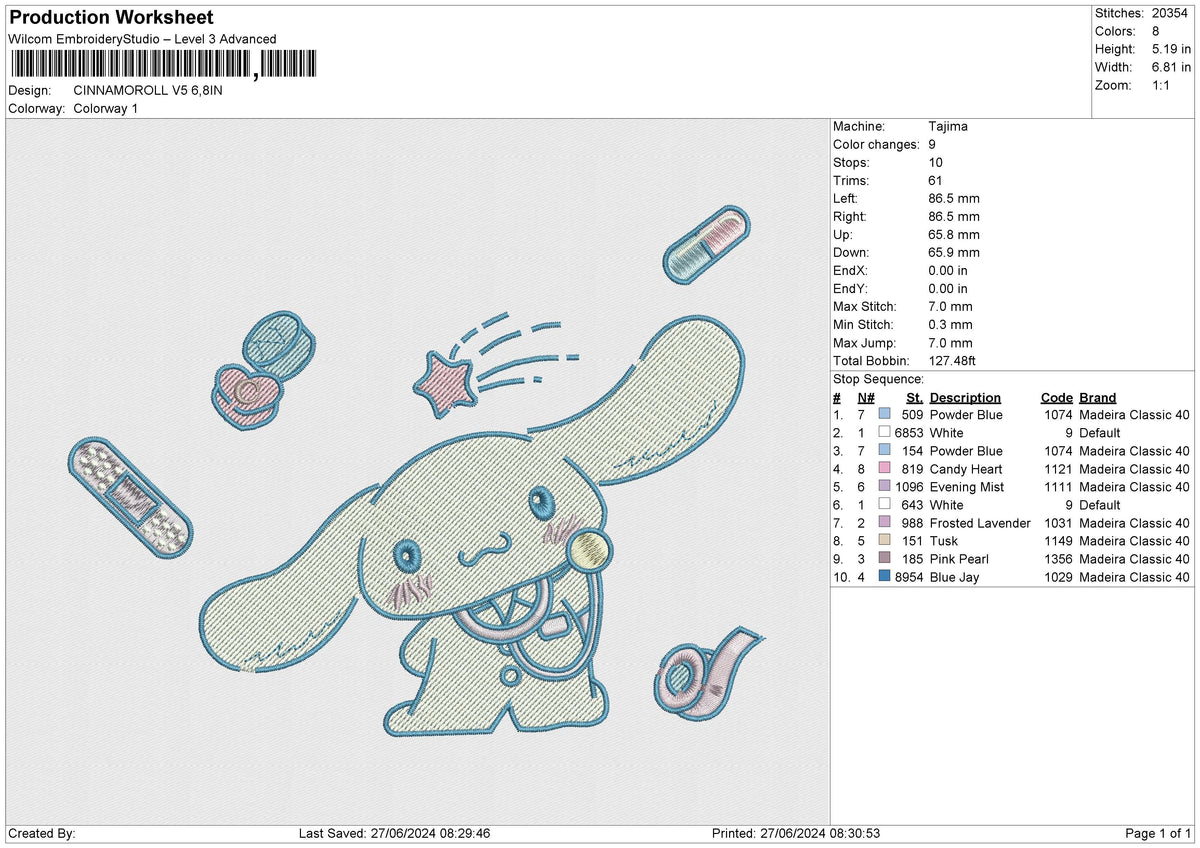This screenshot has width=1200, height=848.
Task: Click the Trims value '61'
Action: pyautogui.click(x=936, y=180)
